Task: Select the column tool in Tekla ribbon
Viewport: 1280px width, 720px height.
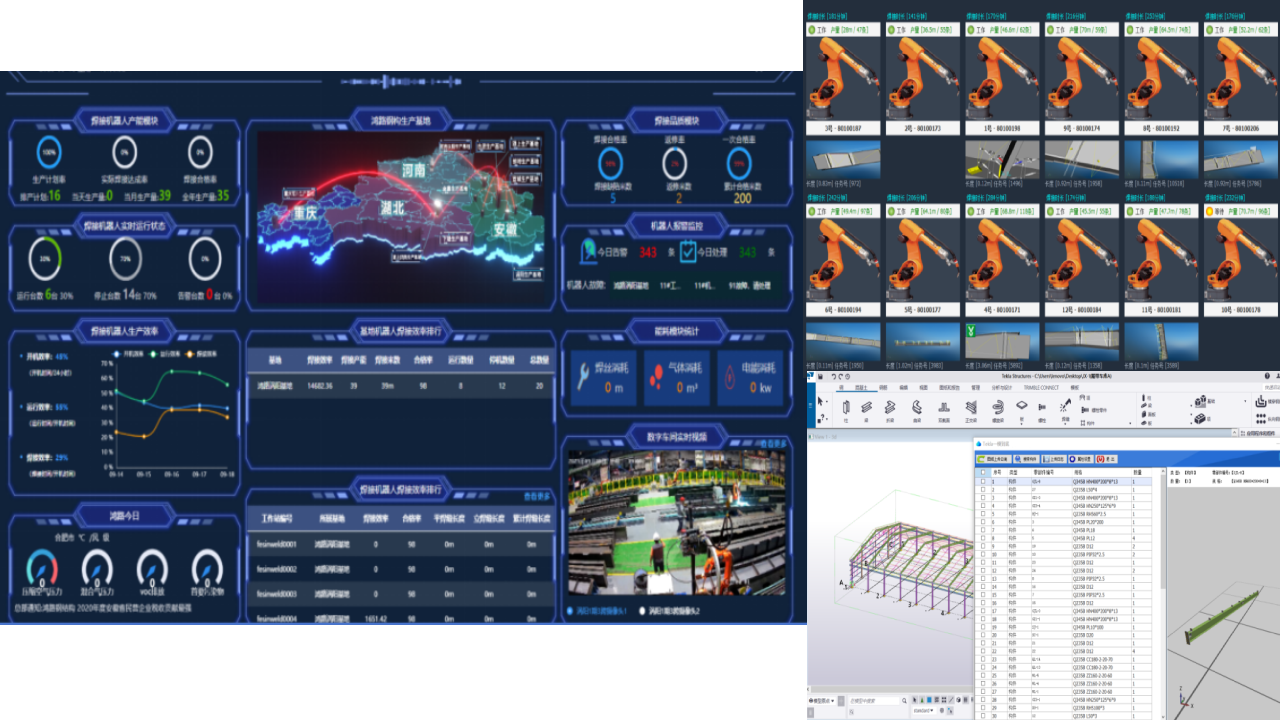Action: (845, 407)
